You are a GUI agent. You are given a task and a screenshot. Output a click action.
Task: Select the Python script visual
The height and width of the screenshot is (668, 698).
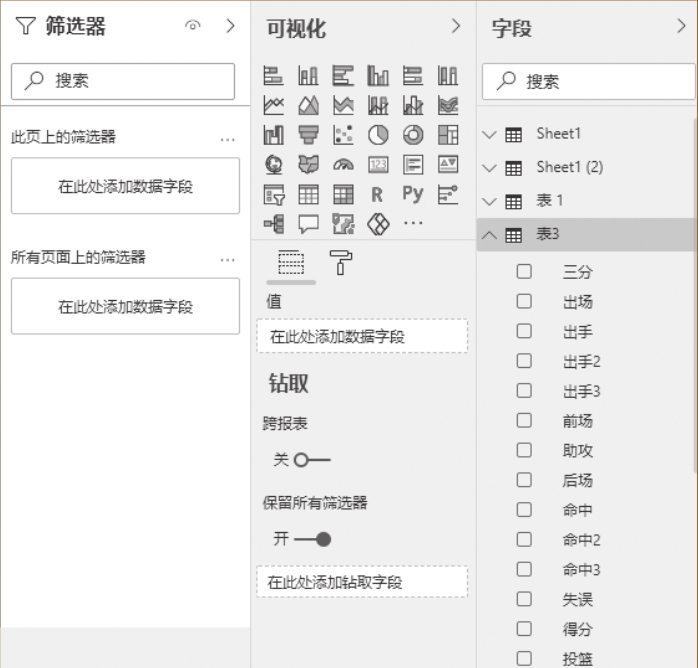click(413, 195)
